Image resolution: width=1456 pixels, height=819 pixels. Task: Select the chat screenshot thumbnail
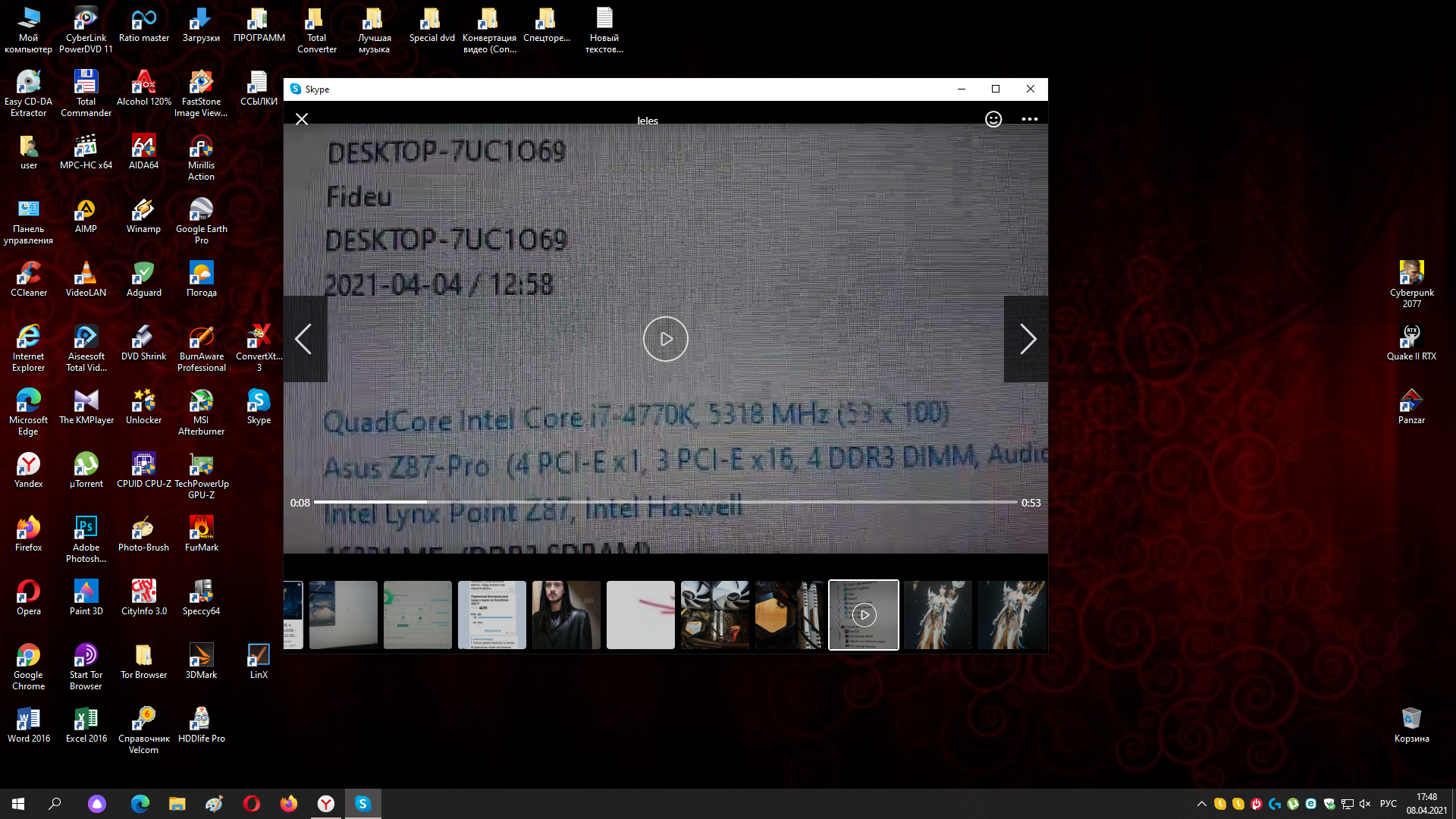point(491,615)
